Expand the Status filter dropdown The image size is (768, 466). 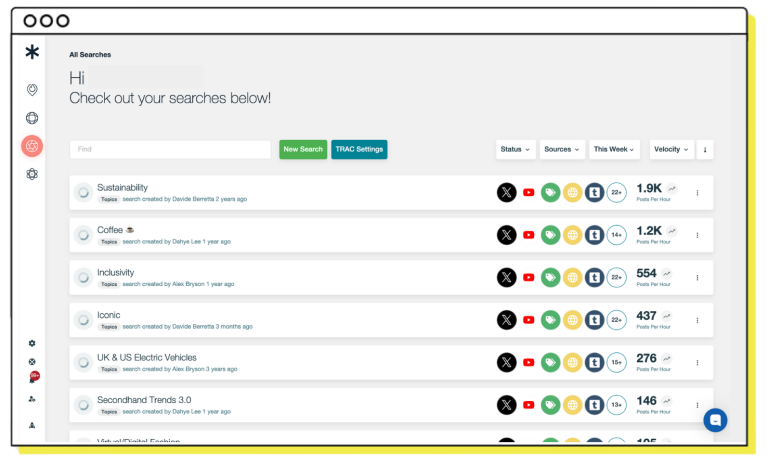pyautogui.click(x=515, y=149)
